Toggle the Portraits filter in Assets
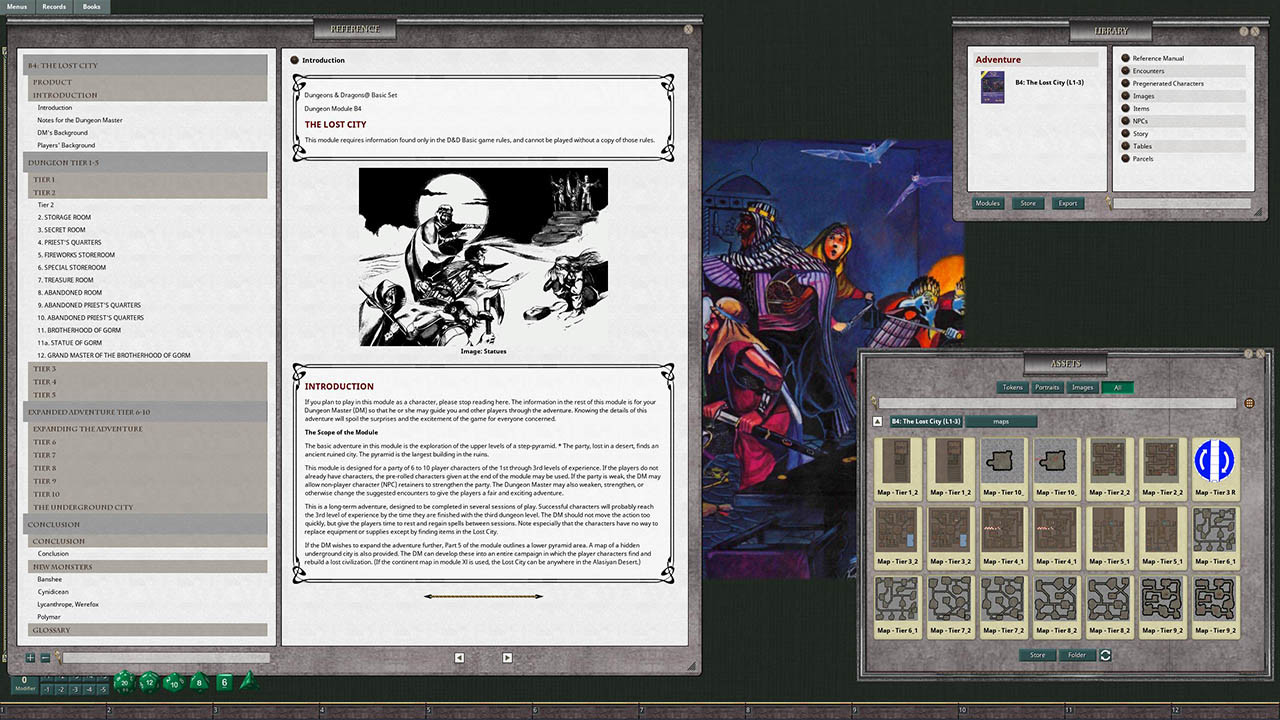The width and height of the screenshot is (1280, 720). pos(1047,387)
